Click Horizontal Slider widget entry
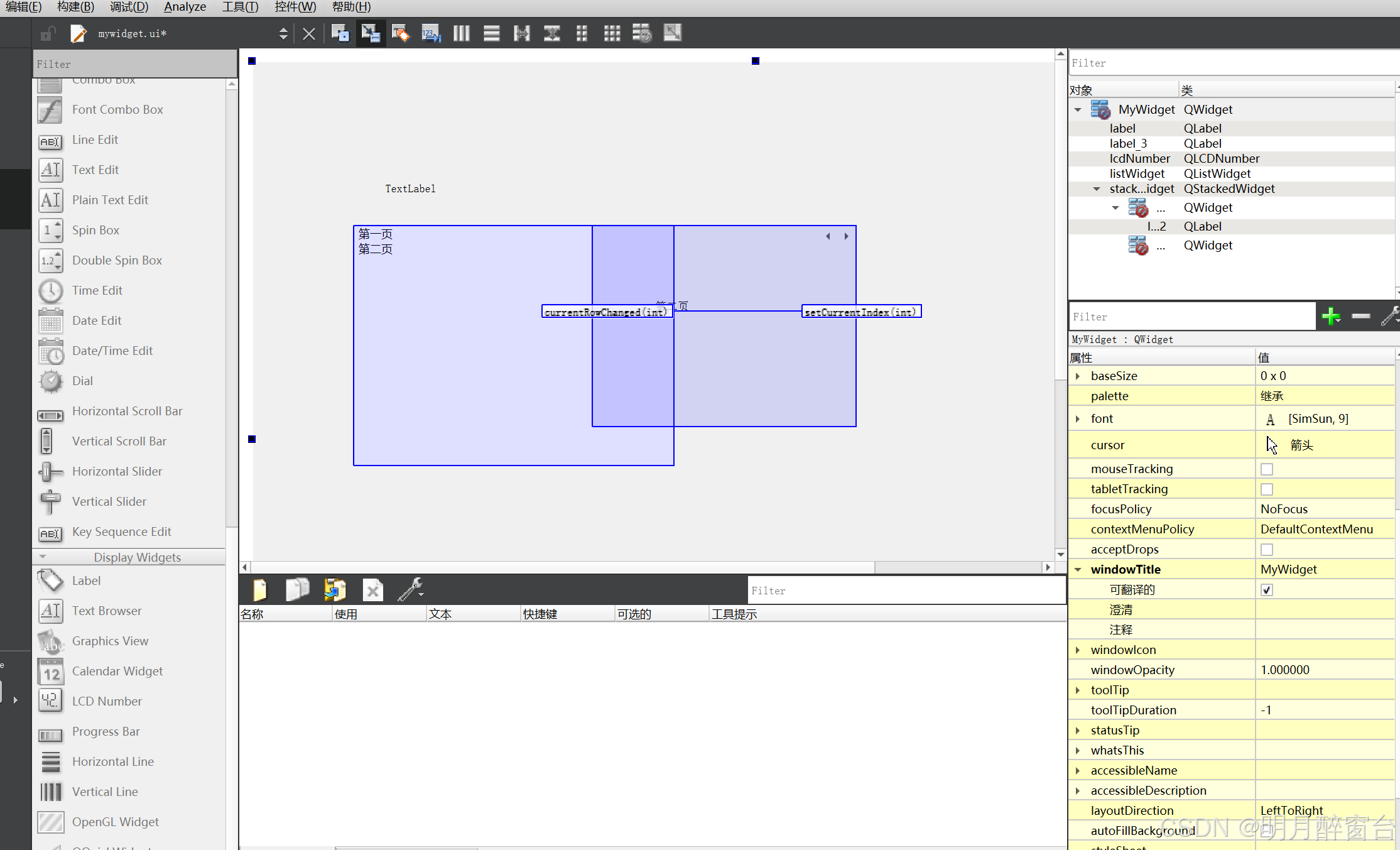Viewport: 1400px width, 850px height. pyautogui.click(x=117, y=471)
